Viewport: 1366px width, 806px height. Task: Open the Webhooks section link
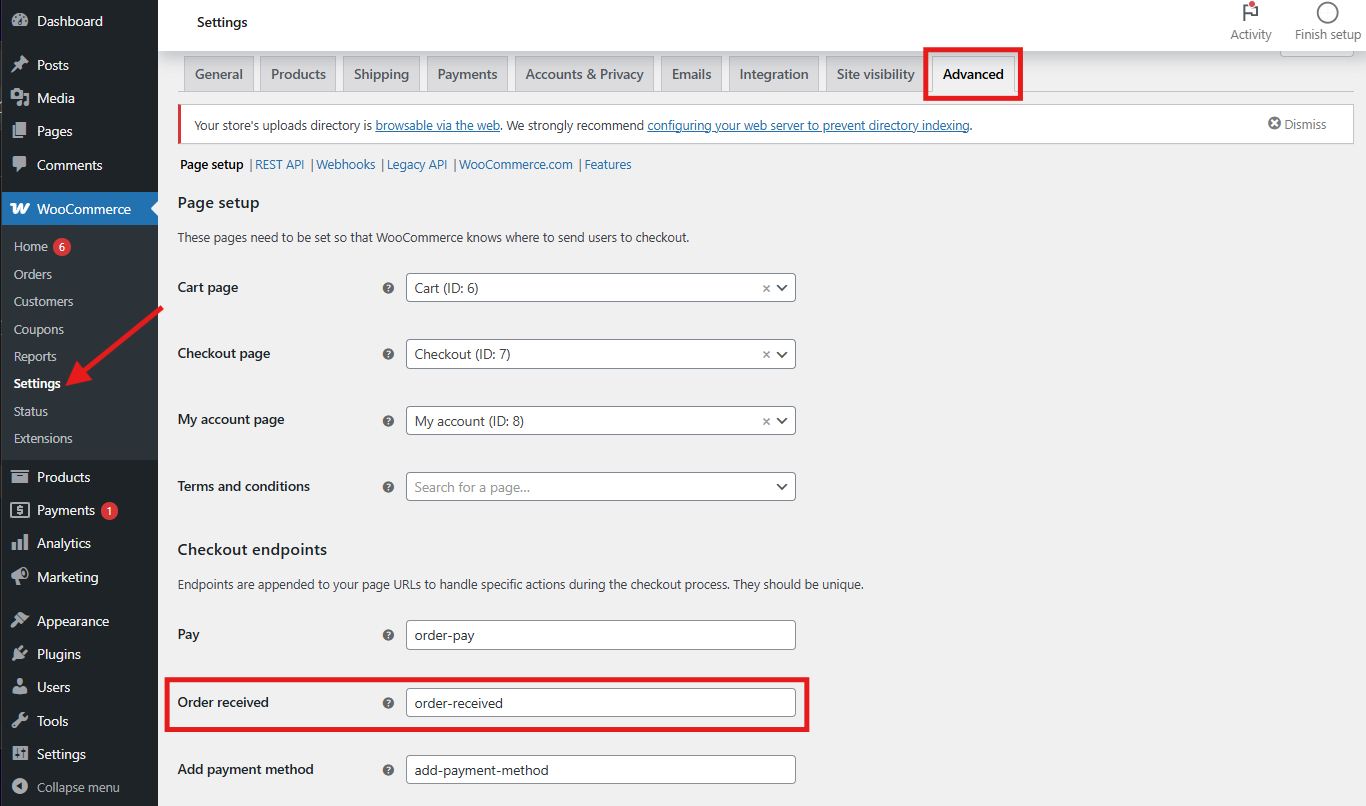346,165
